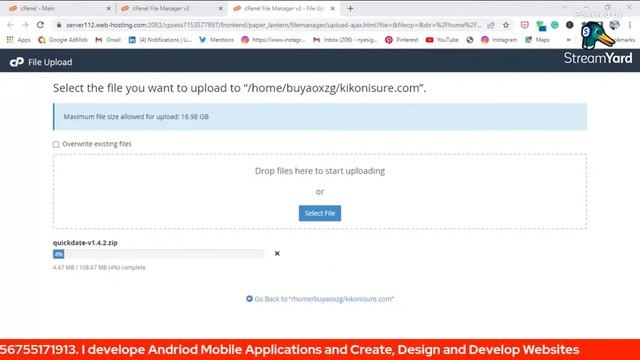Open the Gmail bookmark
This screenshot has height=360, width=640.
(x=108, y=40)
